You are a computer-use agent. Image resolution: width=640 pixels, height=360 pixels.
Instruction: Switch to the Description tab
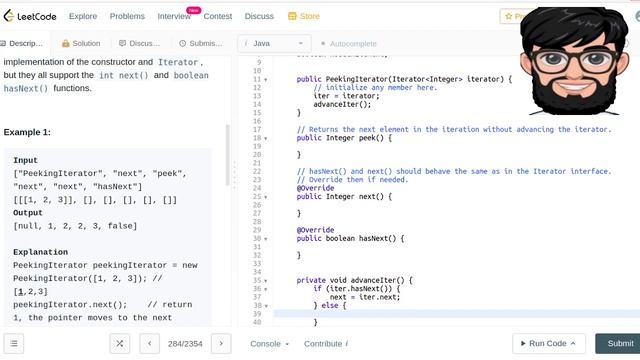click(22, 43)
